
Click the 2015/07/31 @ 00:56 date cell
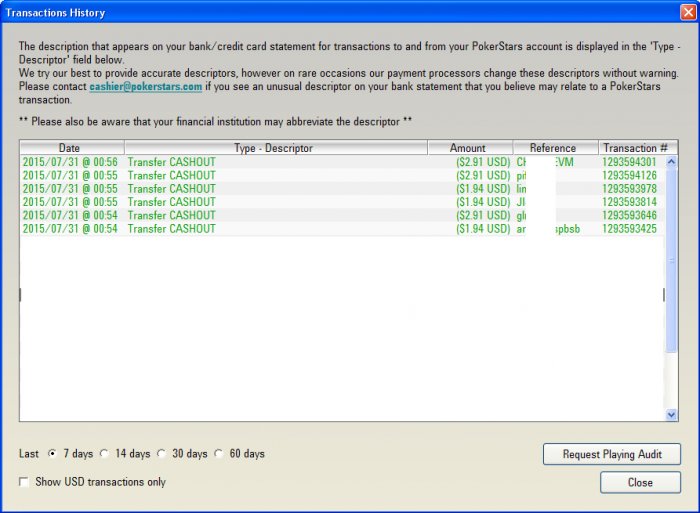click(x=70, y=162)
